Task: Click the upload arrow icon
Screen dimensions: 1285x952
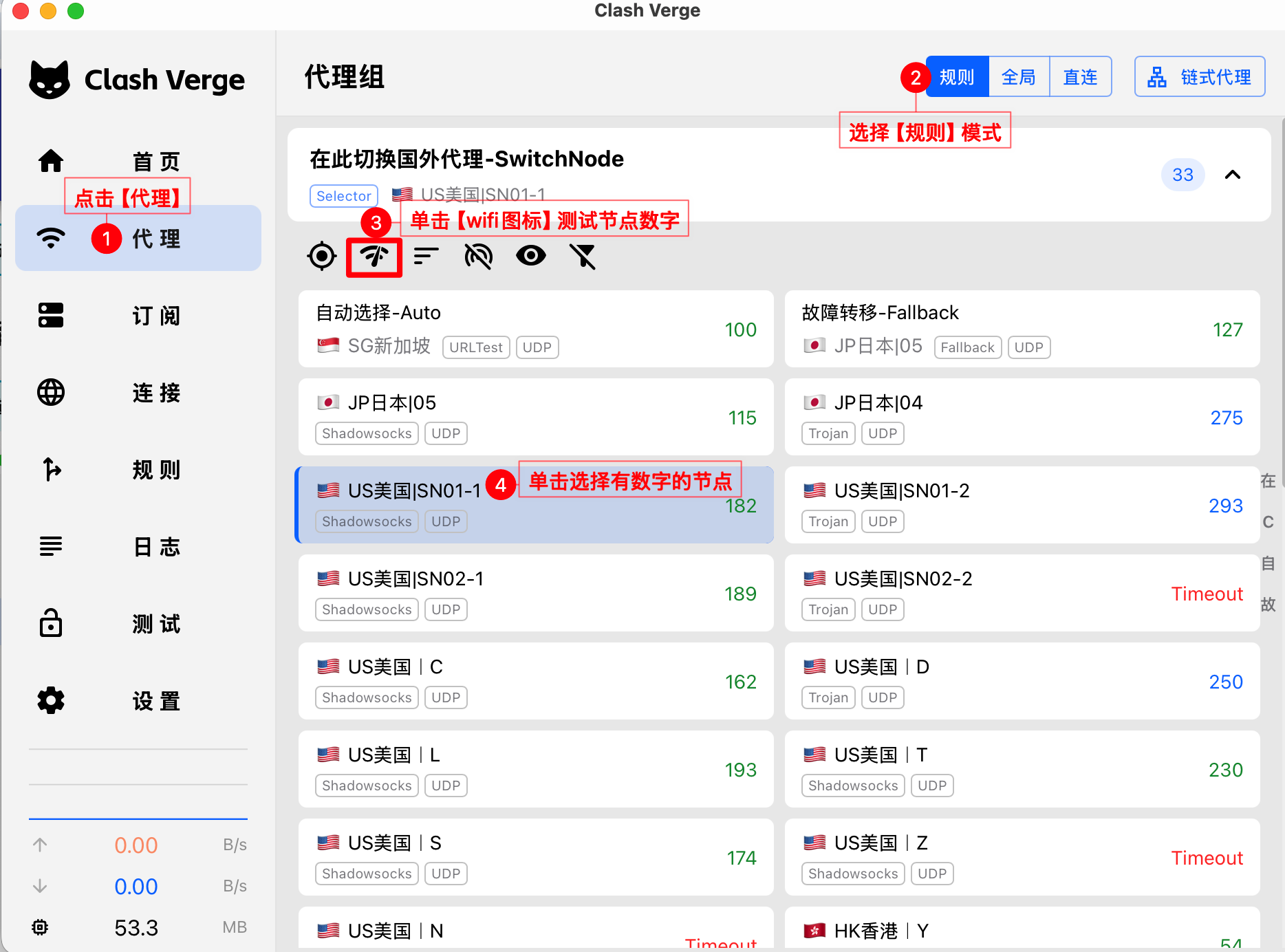Action: (x=40, y=845)
